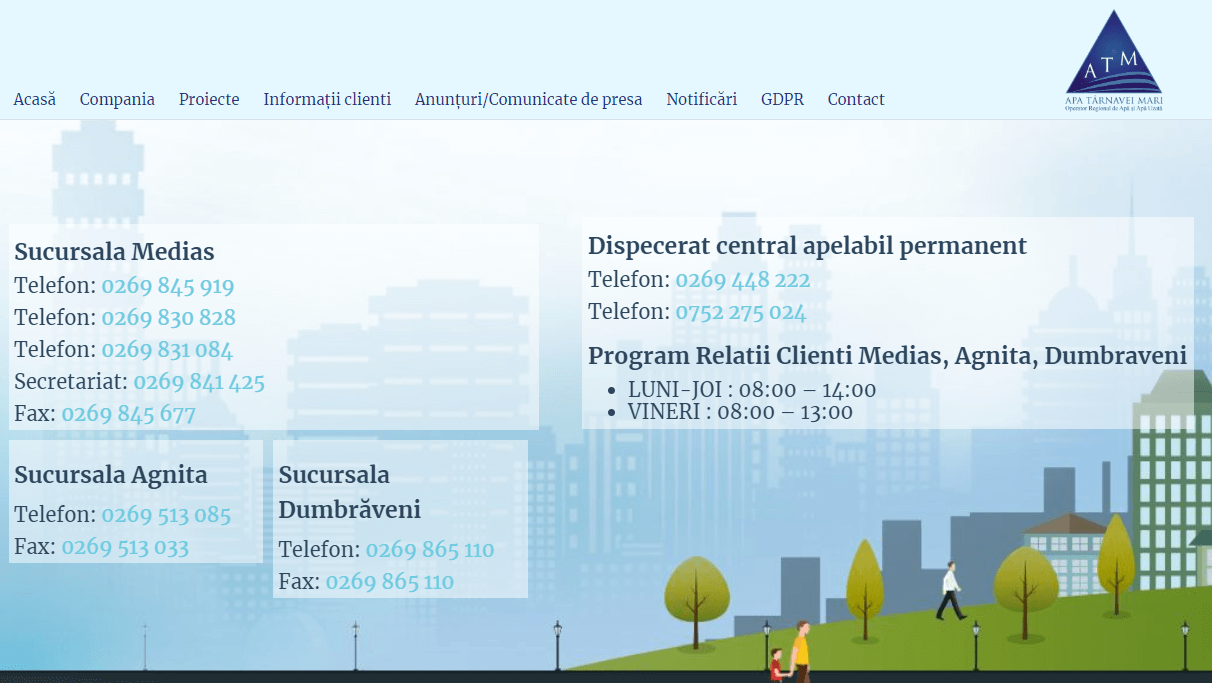This screenshot has width=1212, height=683.
Task: Call Agnita phone 0269 513 085
Action: point(166,515)
